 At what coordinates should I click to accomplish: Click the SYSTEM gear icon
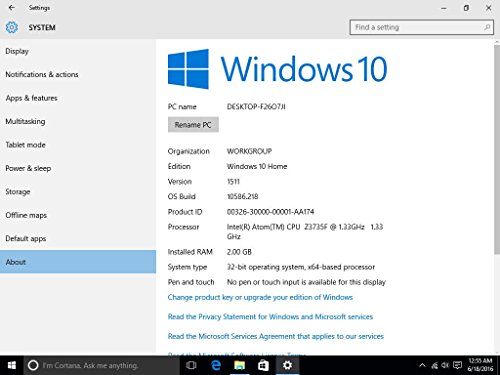pyautogui.click(x=12, y=27)
